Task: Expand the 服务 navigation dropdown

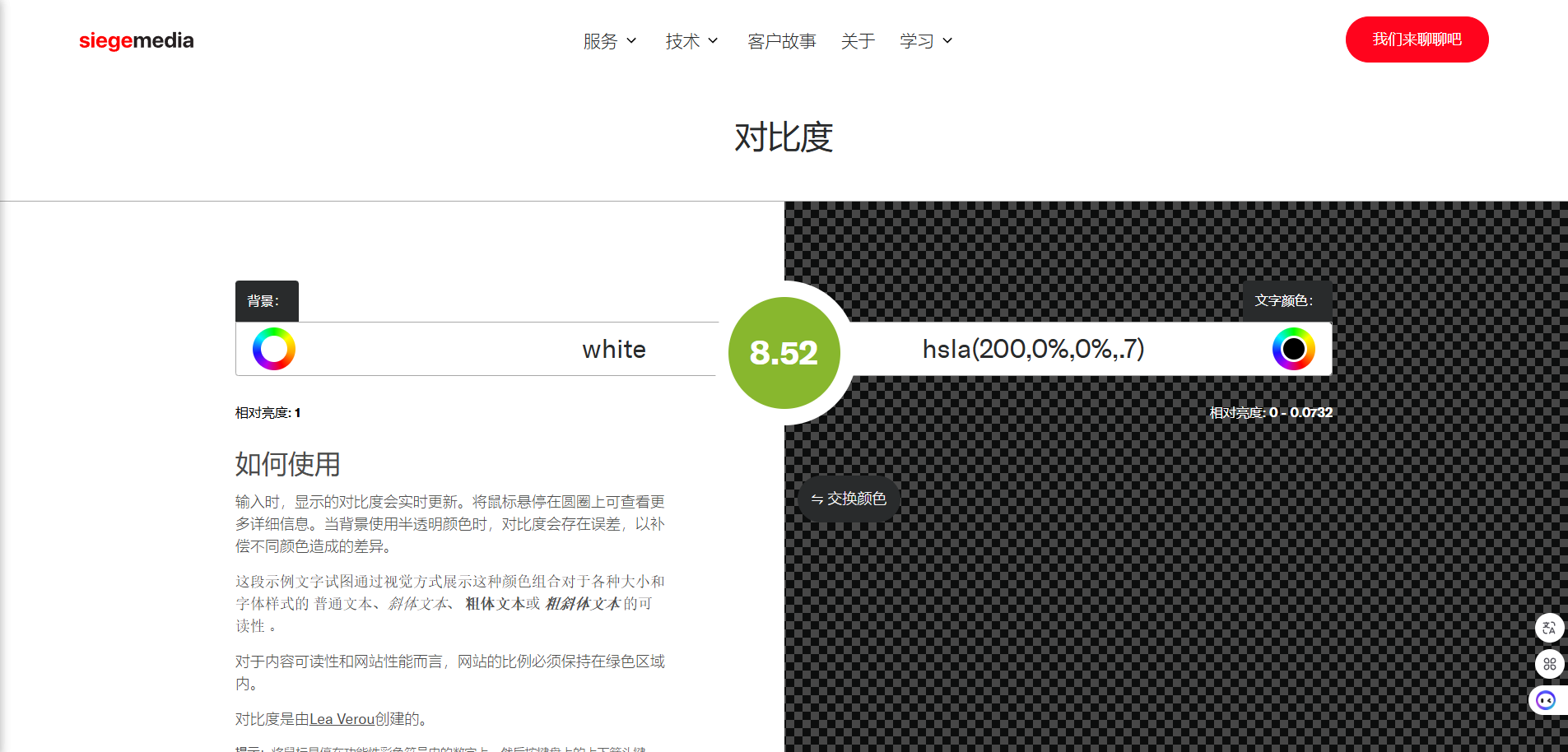Action: click(x=609, y=41)
